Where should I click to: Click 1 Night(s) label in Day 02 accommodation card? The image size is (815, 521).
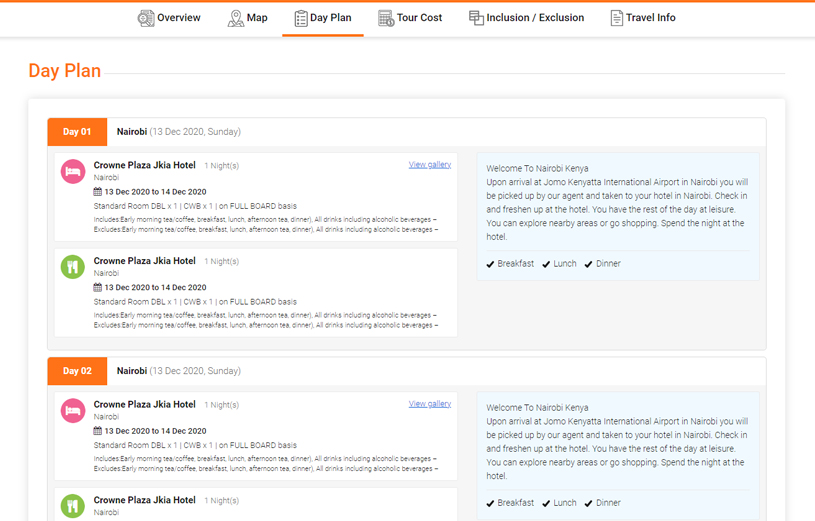(x=221, y=405)
